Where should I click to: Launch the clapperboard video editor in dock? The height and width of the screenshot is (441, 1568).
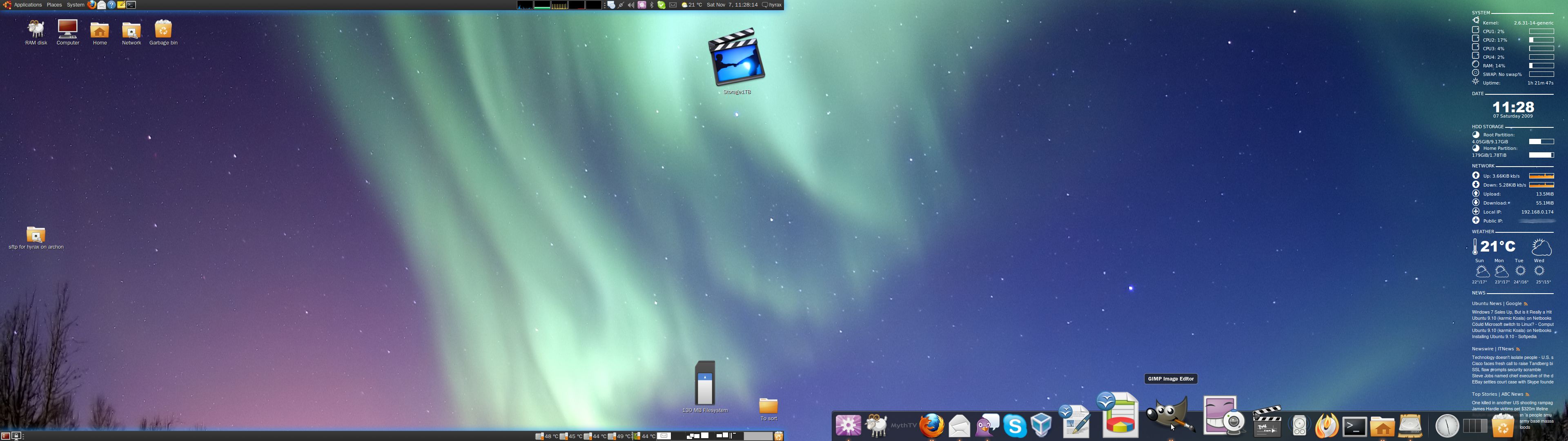point(1267,421)
